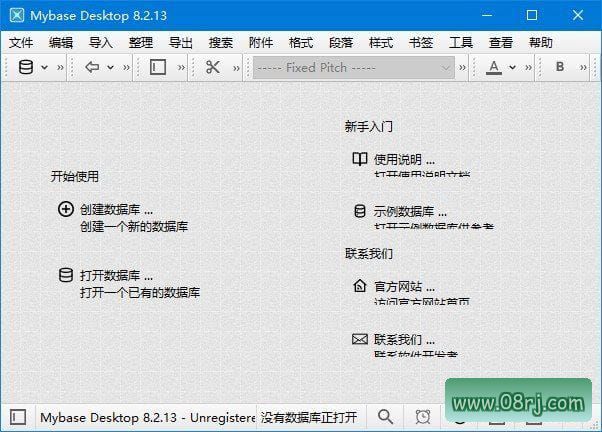Open the 联系我们 ... link
Image resolution: width=602 pixels, height=432 pixels.
[404, 339]
